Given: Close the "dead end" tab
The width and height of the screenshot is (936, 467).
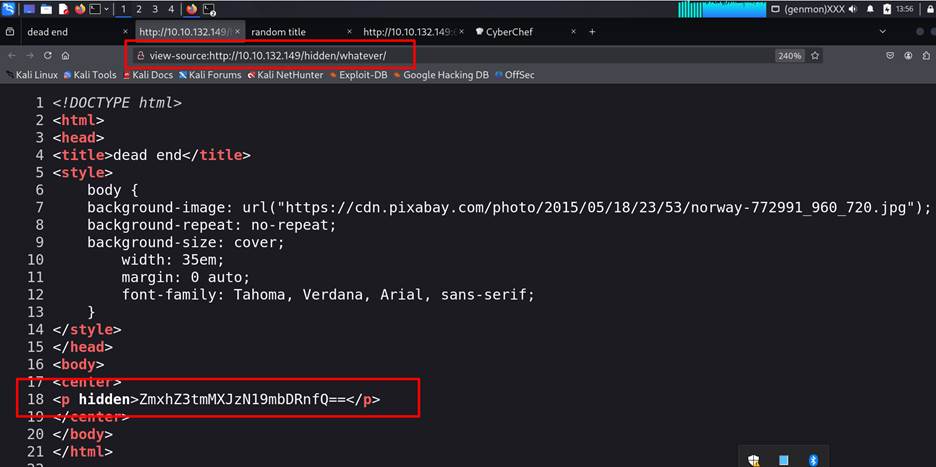Looking at the screenshot, I should tap(123, 32).
